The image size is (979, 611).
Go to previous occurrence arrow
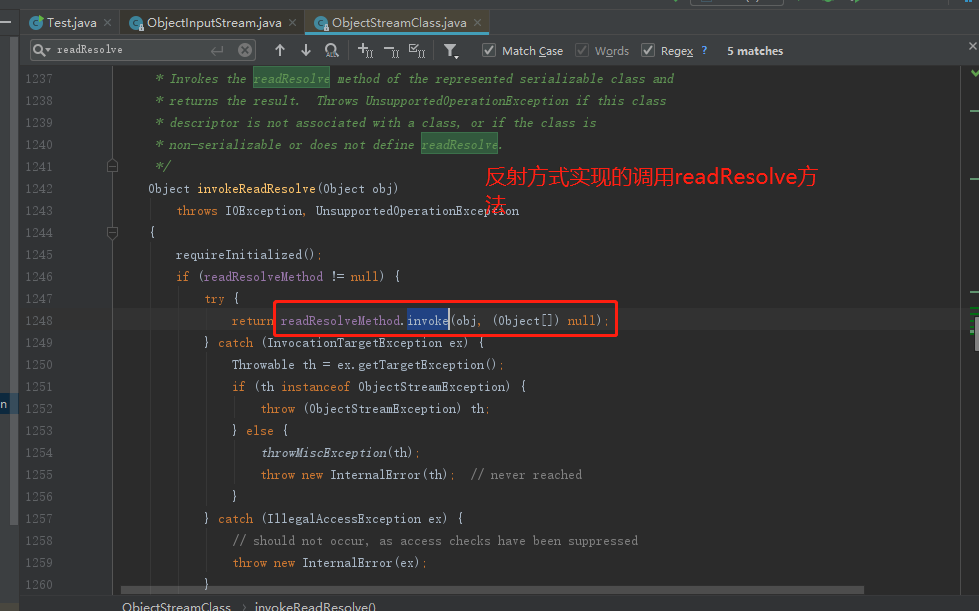pos(280,51)
